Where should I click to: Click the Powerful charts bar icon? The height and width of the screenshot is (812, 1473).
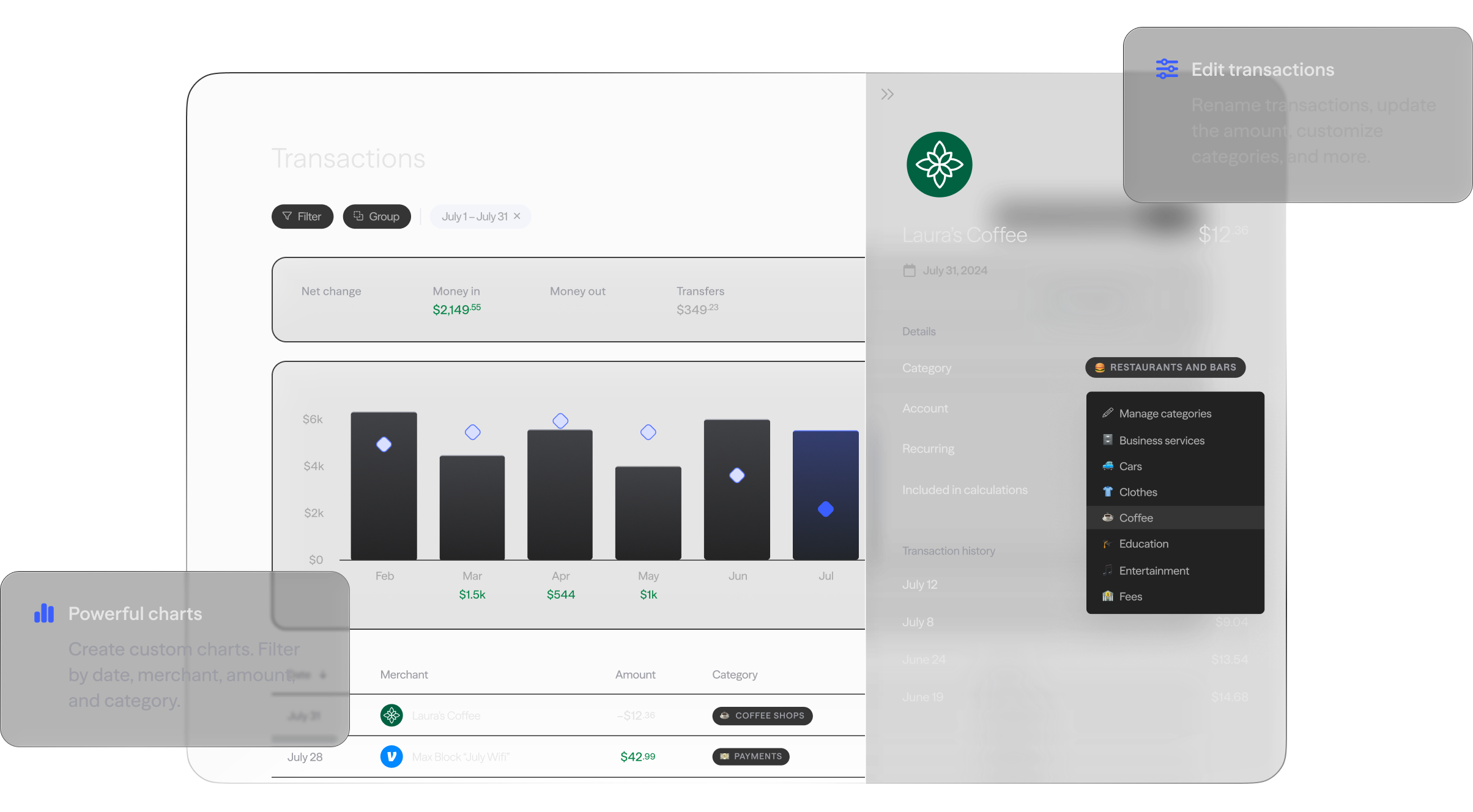tap(44, 613)
